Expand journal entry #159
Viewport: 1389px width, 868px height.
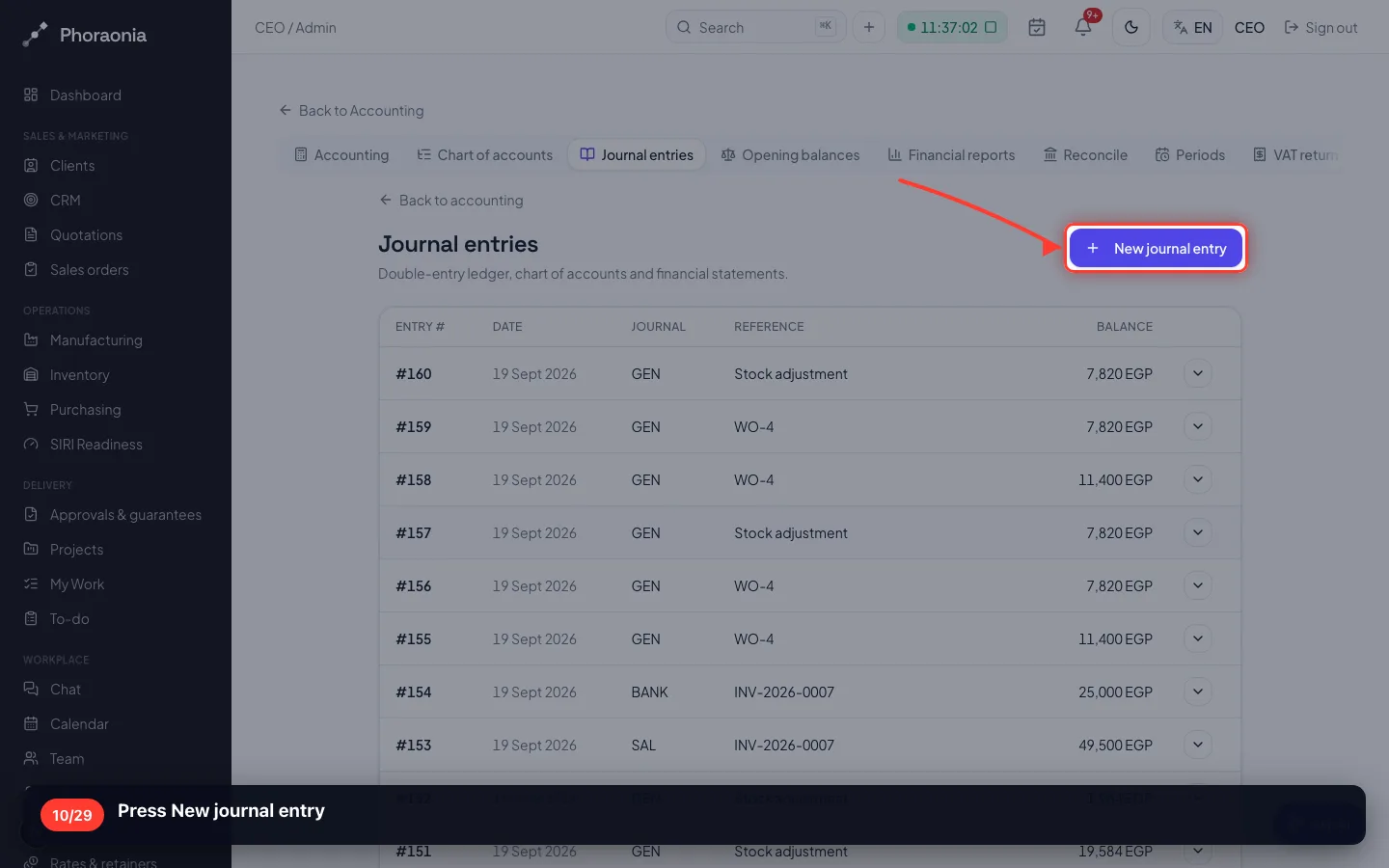point(1198,426)
